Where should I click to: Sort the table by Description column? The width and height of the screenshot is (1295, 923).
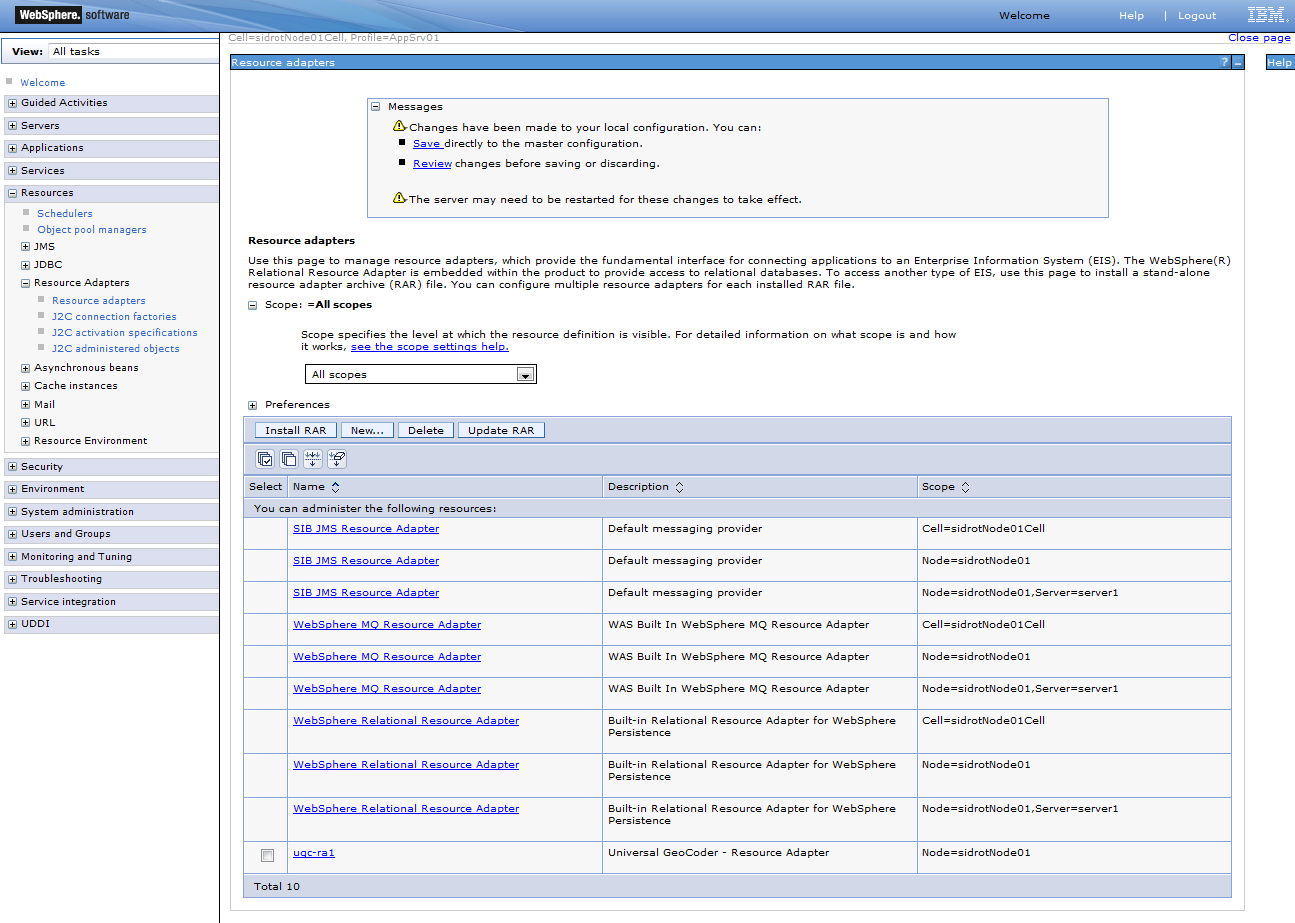coord(680,487)
